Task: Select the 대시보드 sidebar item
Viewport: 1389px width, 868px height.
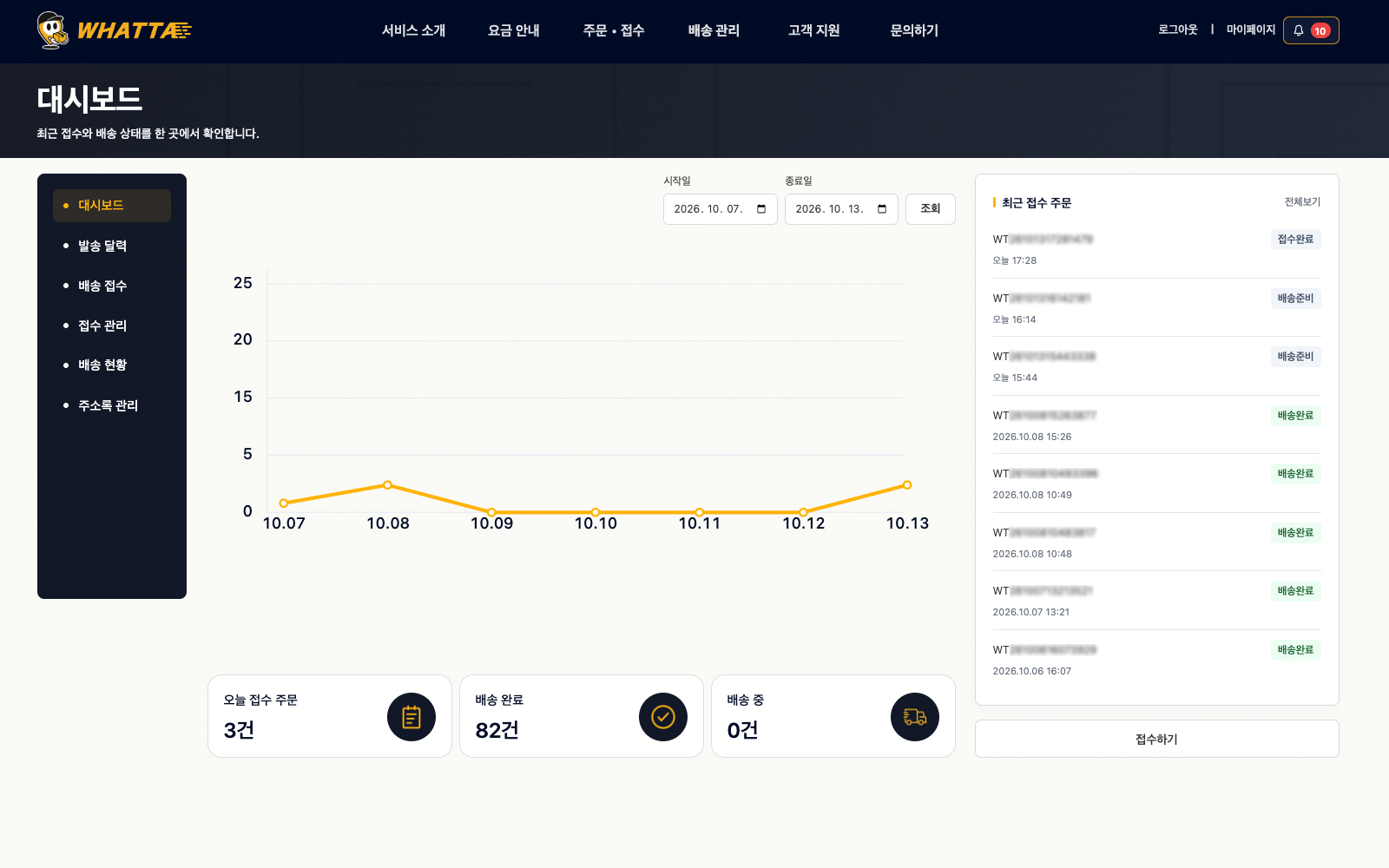Action: (x=112, y=206)
